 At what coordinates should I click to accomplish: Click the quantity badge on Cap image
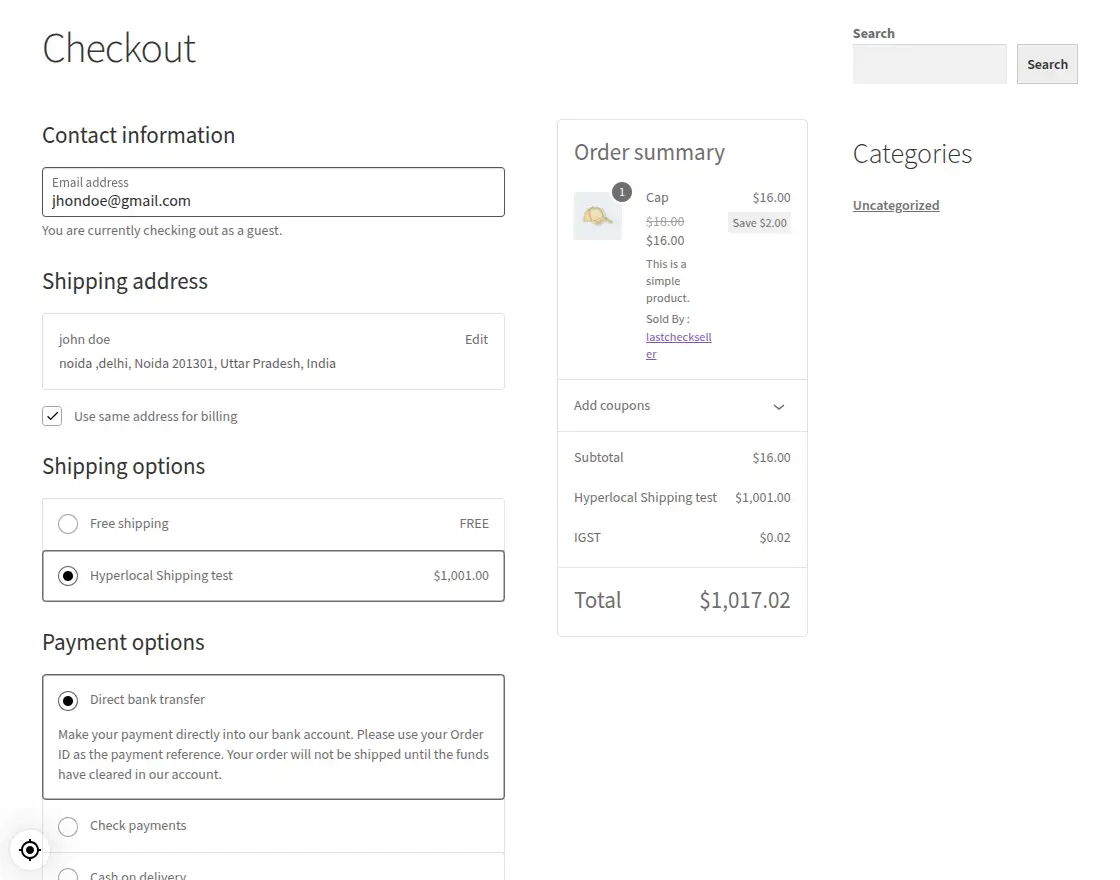(x=622, y=192)
